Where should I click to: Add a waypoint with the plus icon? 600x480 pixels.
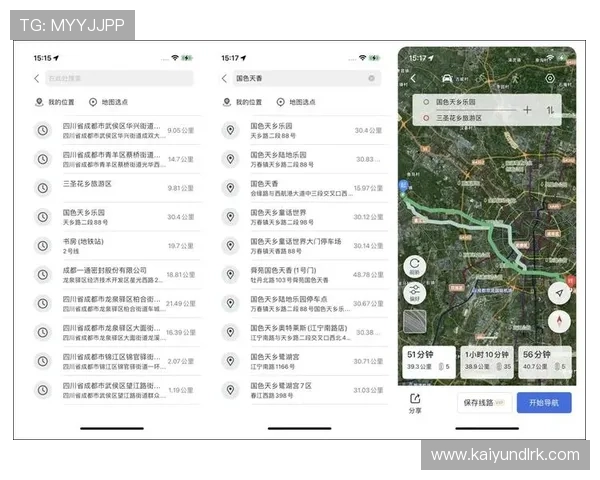click(527, 110)
